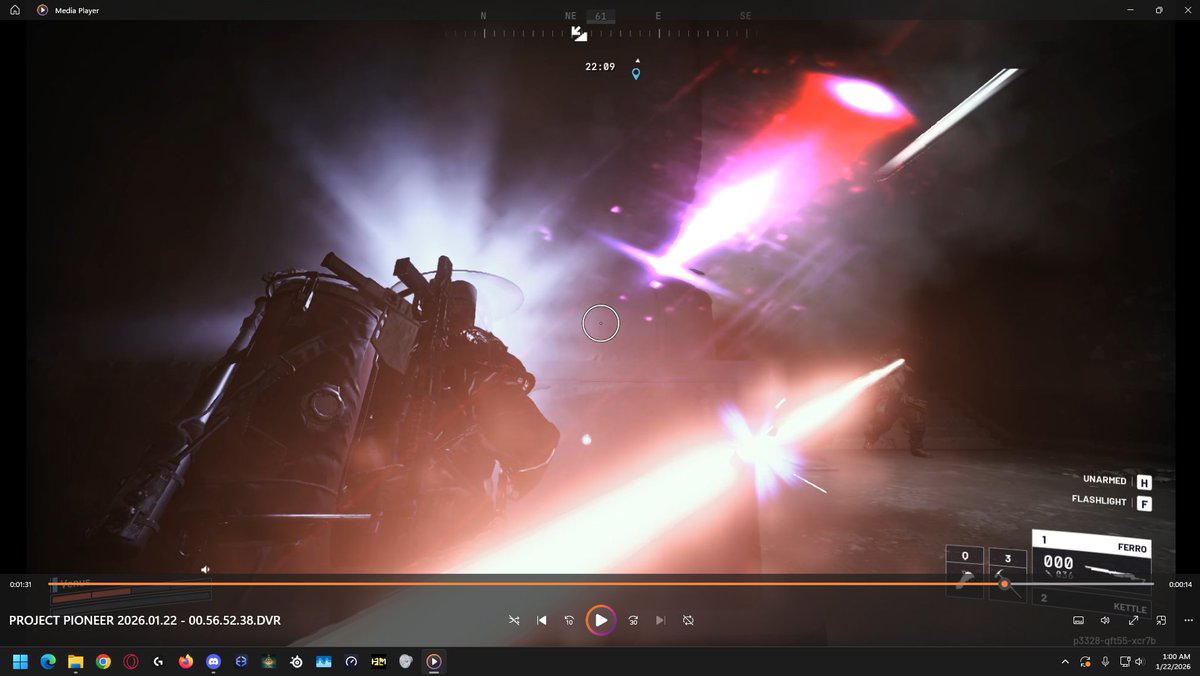Viewport: 1200px width, 676px height.
Task: Open the speedometer gauge taskbar app
Action: point(351,661)
